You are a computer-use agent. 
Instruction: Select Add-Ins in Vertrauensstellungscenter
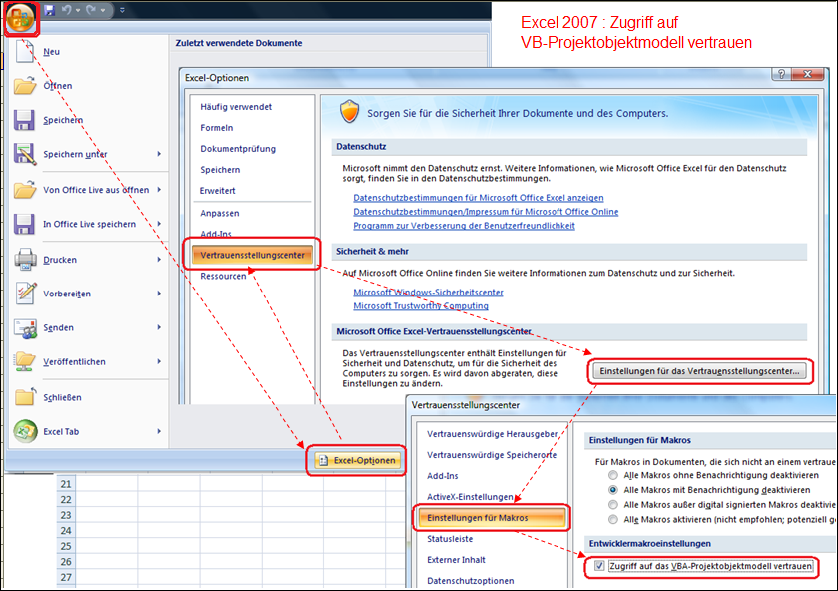pos(443,476)
